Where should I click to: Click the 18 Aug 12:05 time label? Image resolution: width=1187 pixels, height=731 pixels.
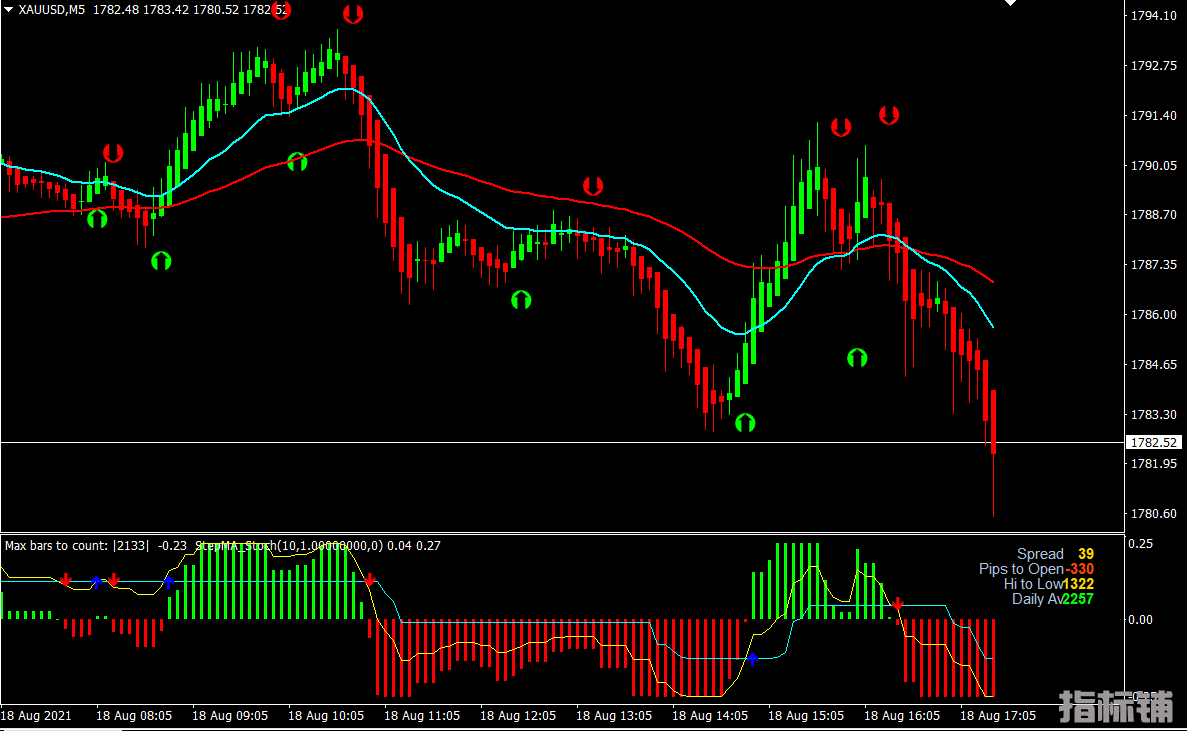[518, 716]
